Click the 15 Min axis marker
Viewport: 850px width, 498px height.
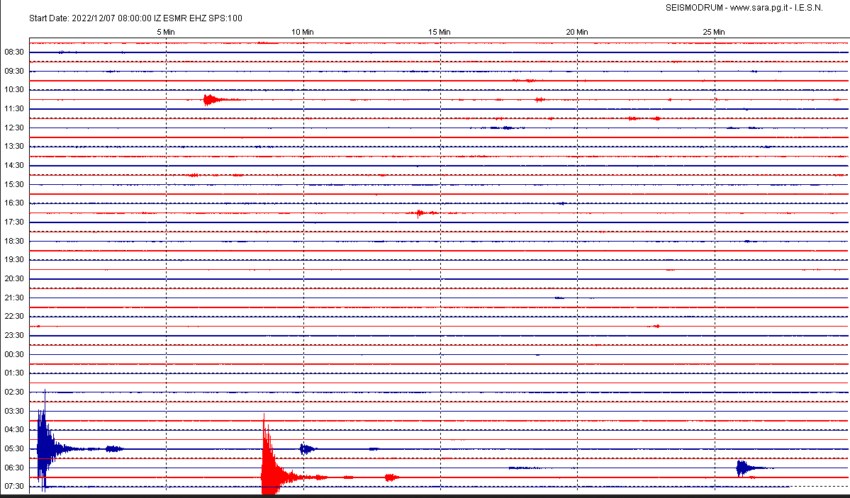(439, 32)
